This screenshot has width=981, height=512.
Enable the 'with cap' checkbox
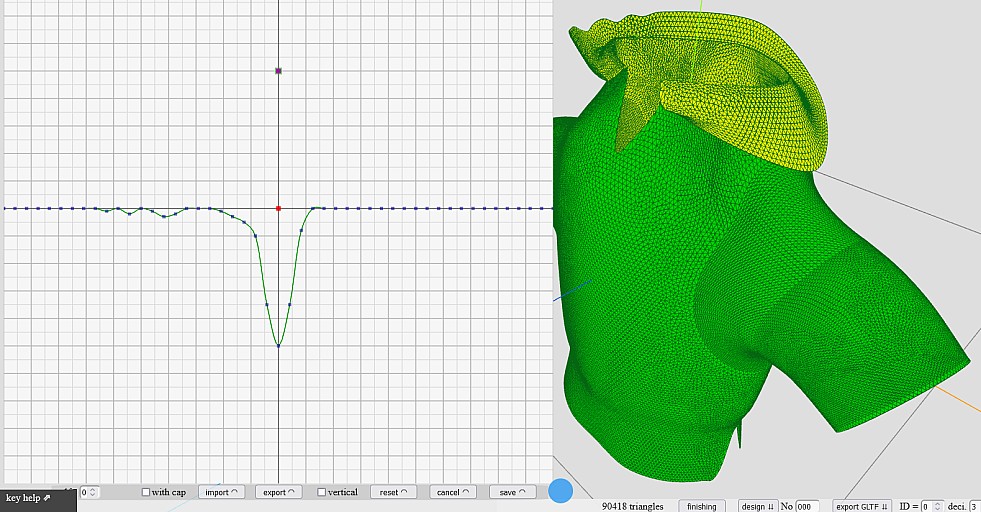[x=146, y=492]
